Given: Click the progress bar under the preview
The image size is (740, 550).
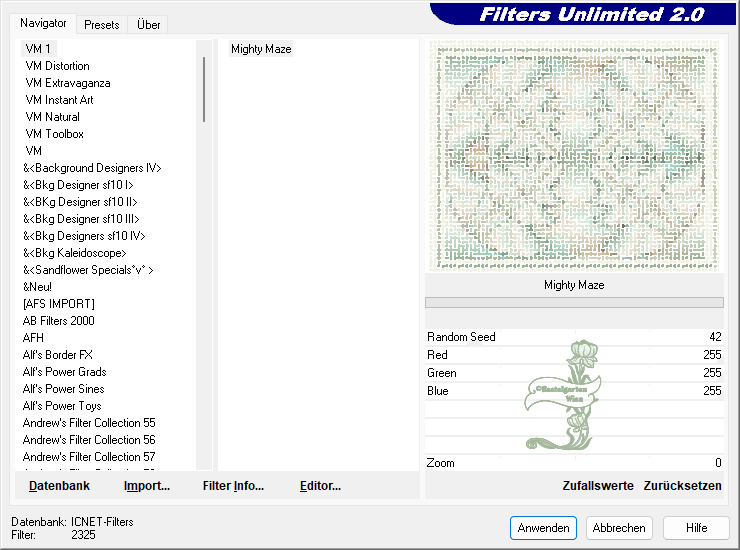Looking at the screenshot, I should 574,302.
